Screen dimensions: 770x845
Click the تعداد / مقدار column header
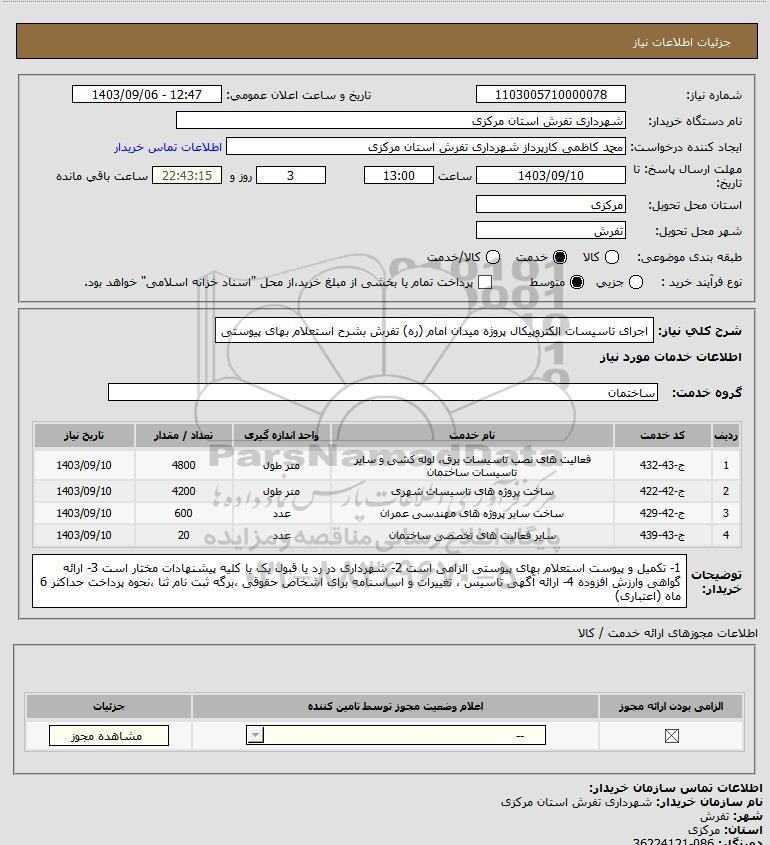click(x=183, y=435)
